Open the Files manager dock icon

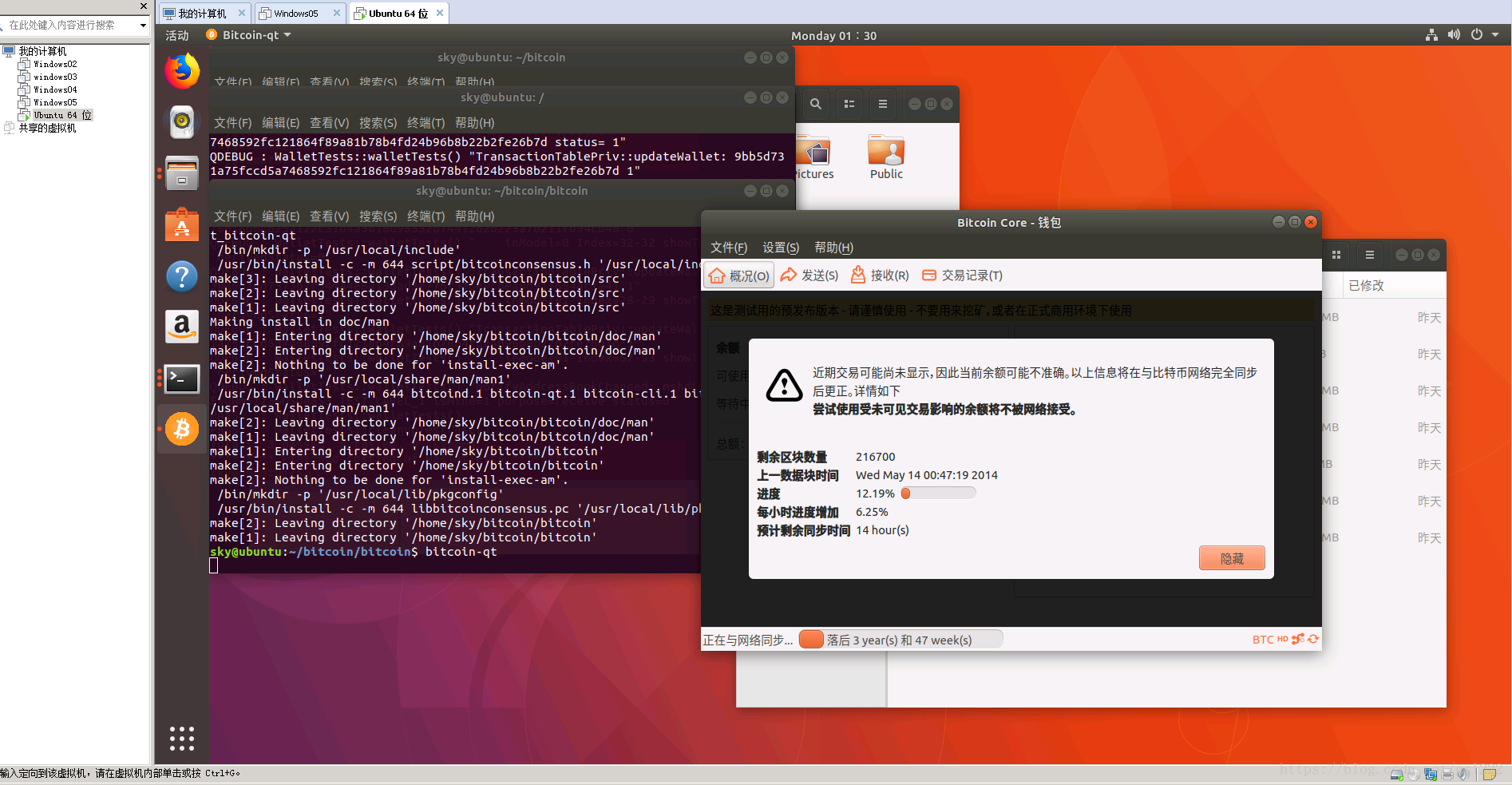tap(182, 172)
